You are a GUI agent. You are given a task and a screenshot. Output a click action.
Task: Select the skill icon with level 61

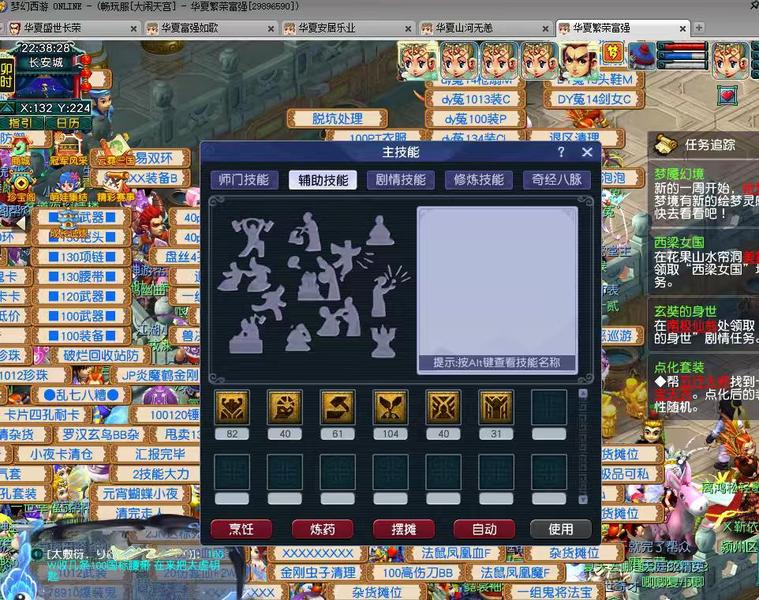[x=337, y=407]
